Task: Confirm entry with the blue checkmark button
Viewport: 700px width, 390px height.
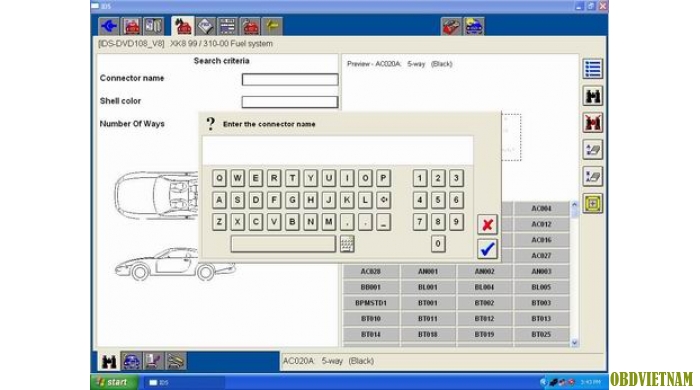Action: click(487, 249)
